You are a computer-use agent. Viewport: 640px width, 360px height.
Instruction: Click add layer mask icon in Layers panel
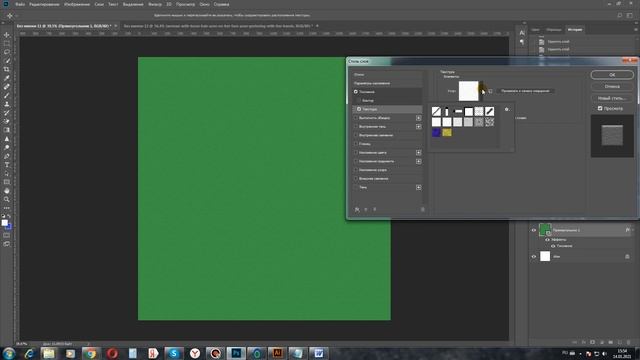pos(592,342)
